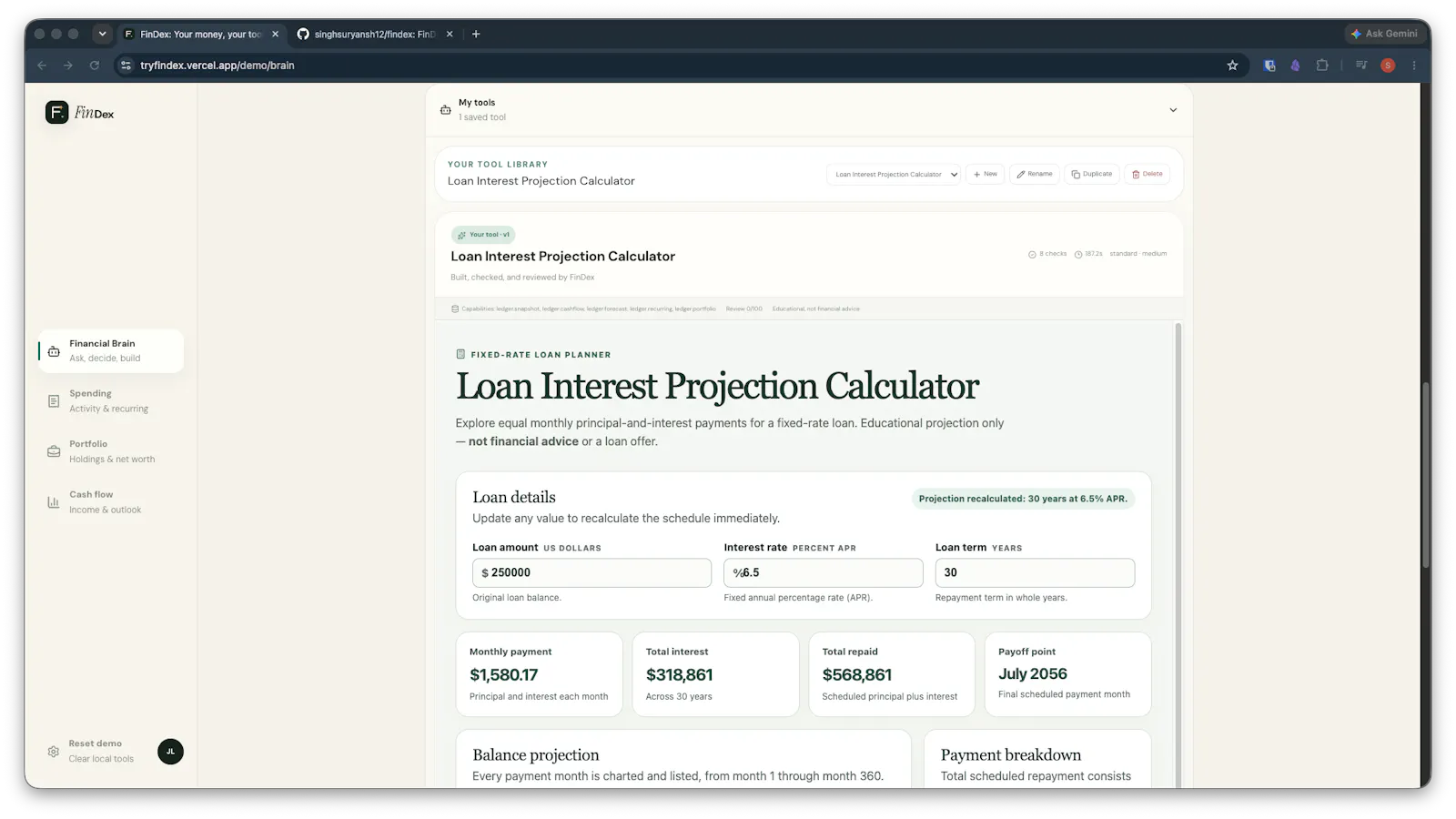The image size is (1456, 819).
Task: Go back to the previous page
Action: [x=42, y=66]
